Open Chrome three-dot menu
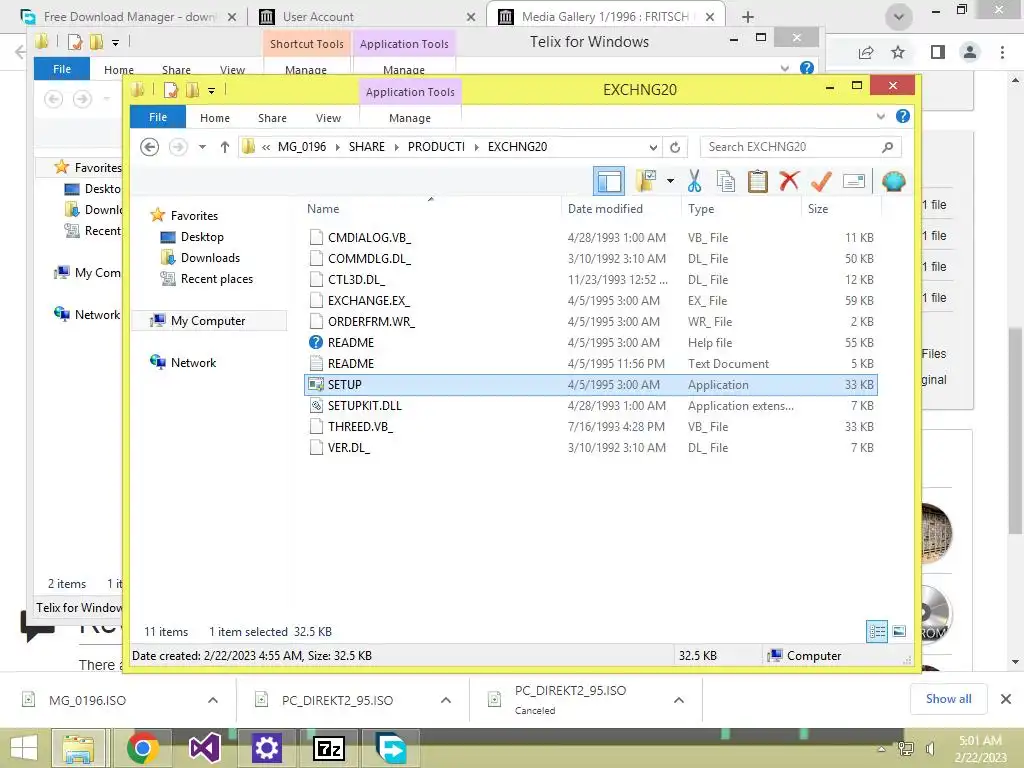Image resolution: width=1024 pixels, height=768 pixels. (1002, 52)
